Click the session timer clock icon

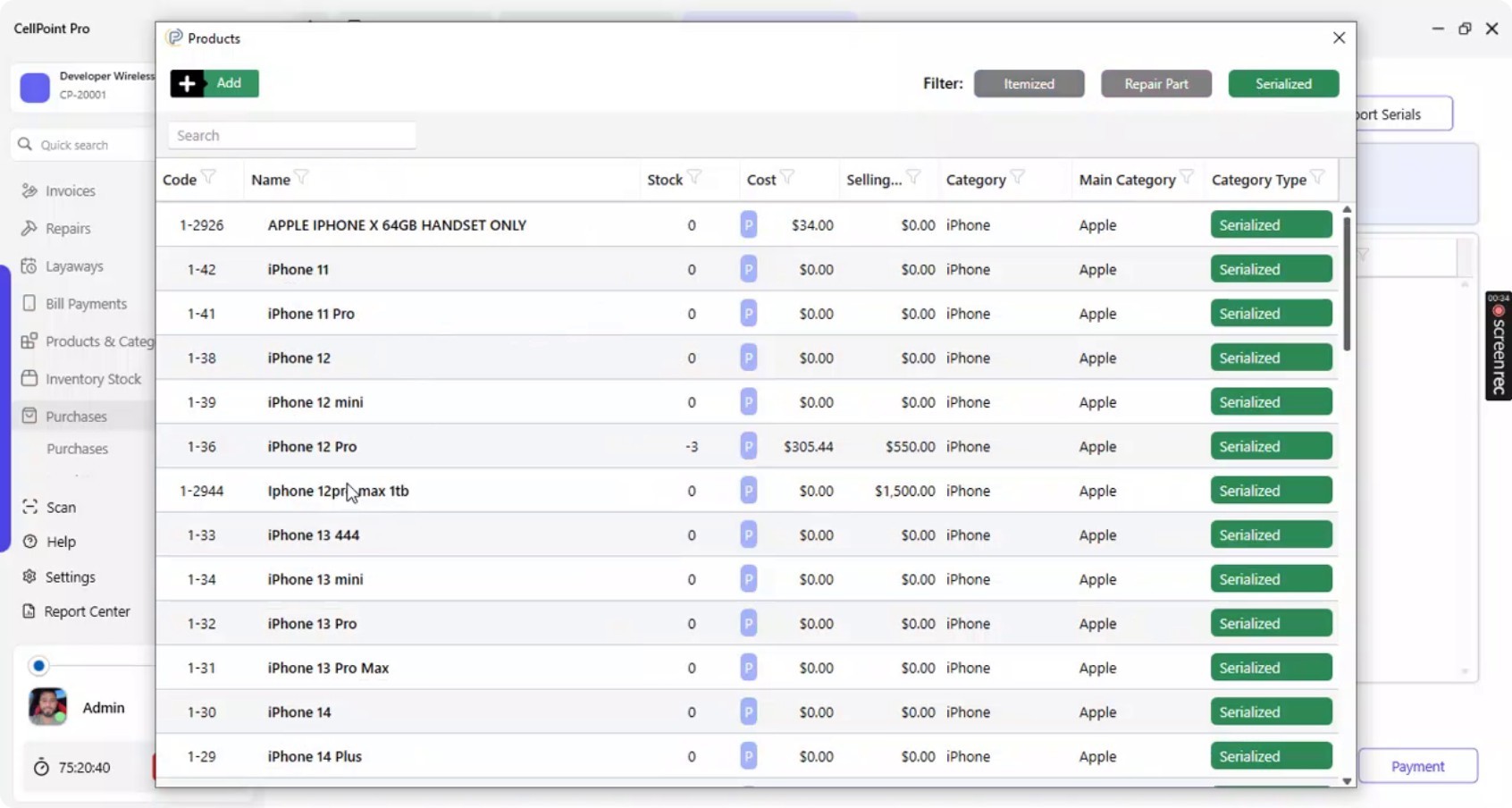41,767
